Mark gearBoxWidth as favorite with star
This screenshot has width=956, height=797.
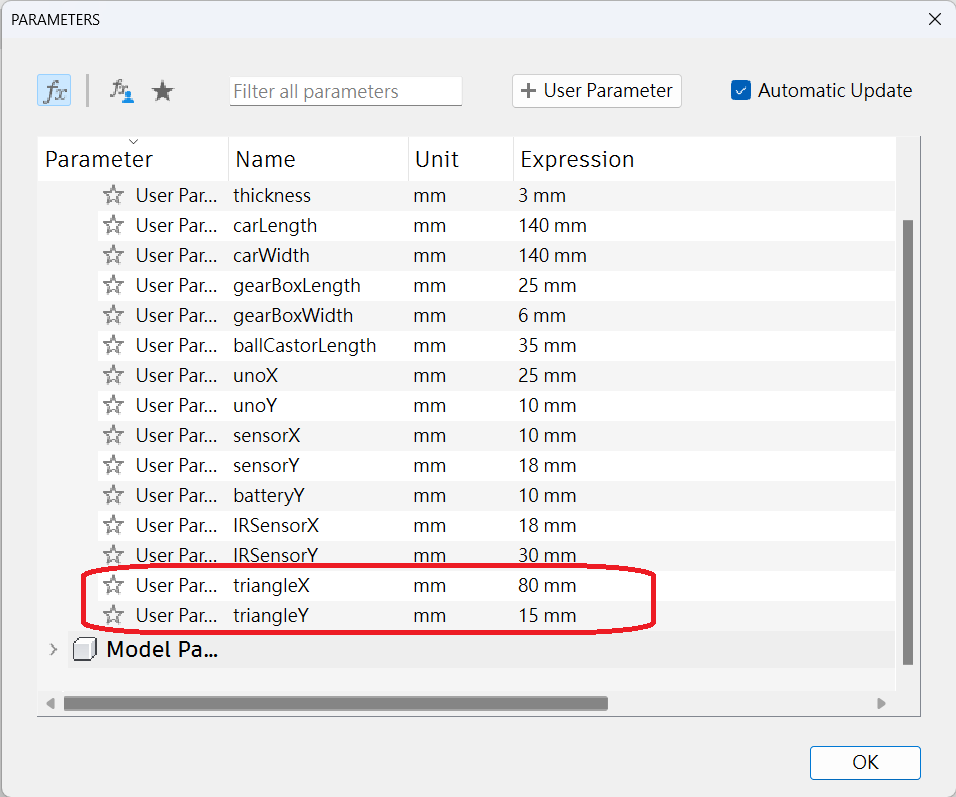pyautogui.click(x=113, y=315)
